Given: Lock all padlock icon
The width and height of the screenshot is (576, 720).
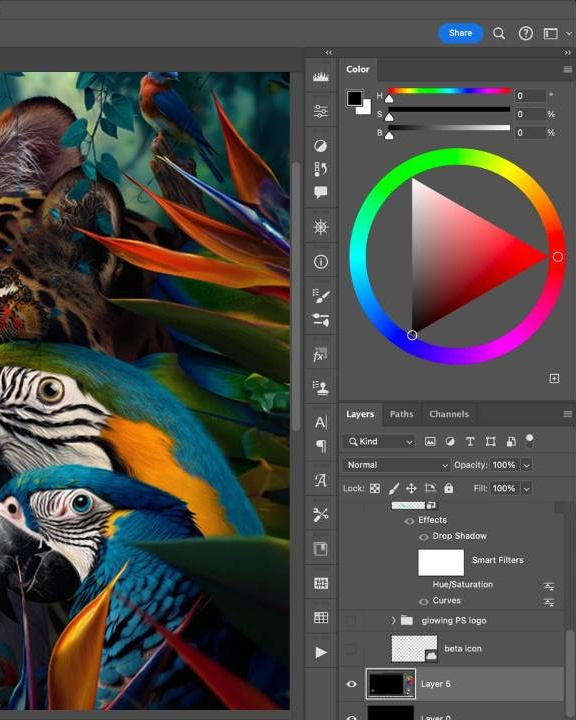Looking at the screenshot, I should coord(449,488).
